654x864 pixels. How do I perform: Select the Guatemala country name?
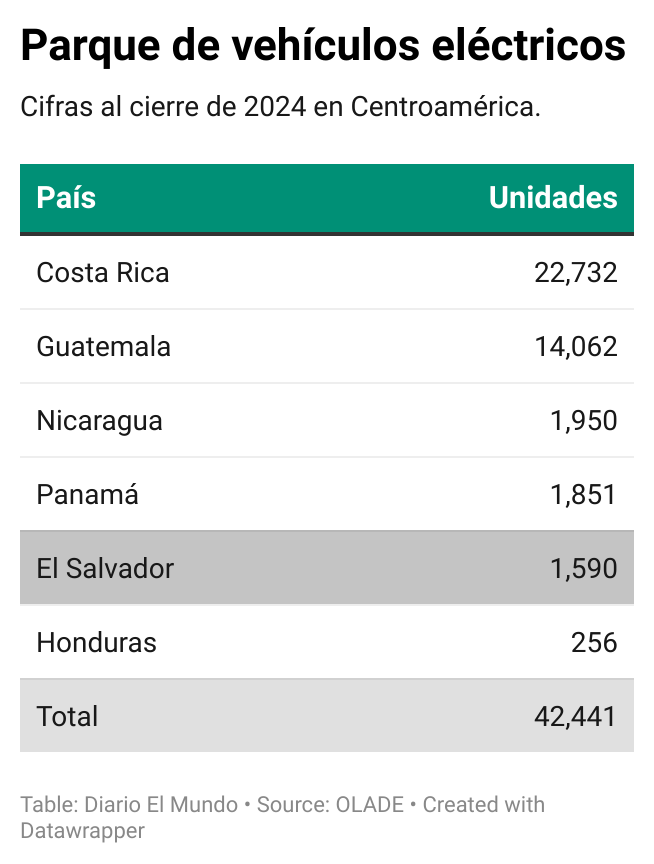[x=104, y=347]
